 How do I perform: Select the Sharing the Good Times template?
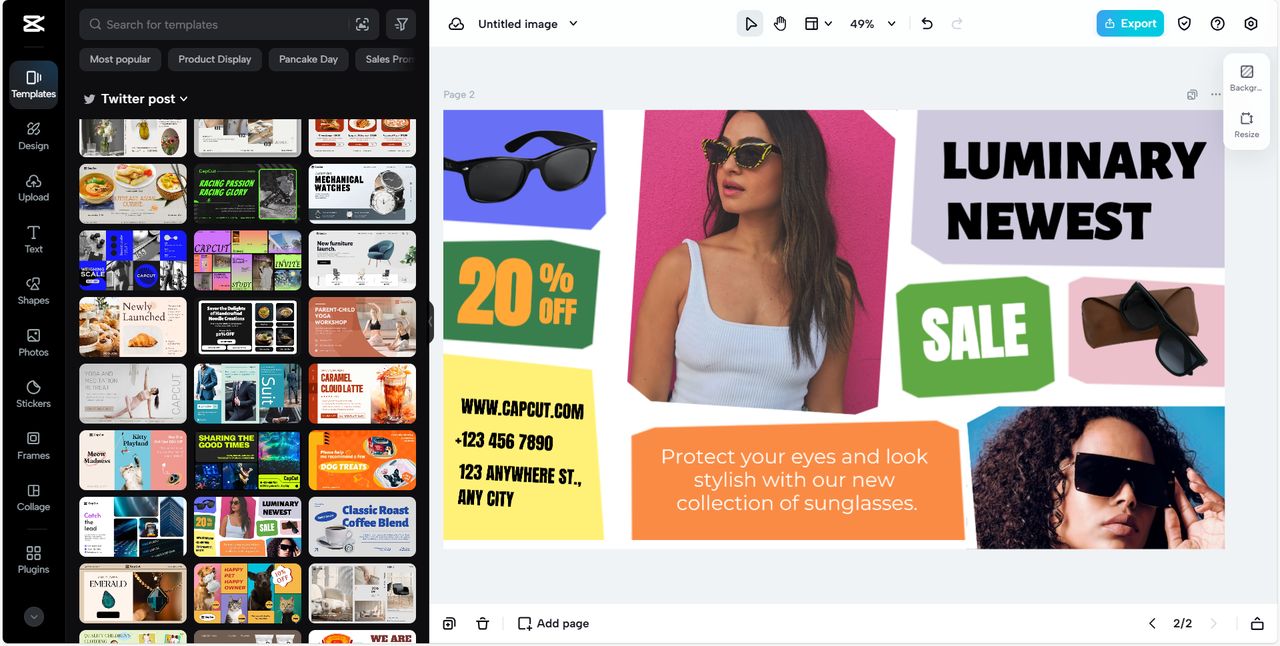247,460
